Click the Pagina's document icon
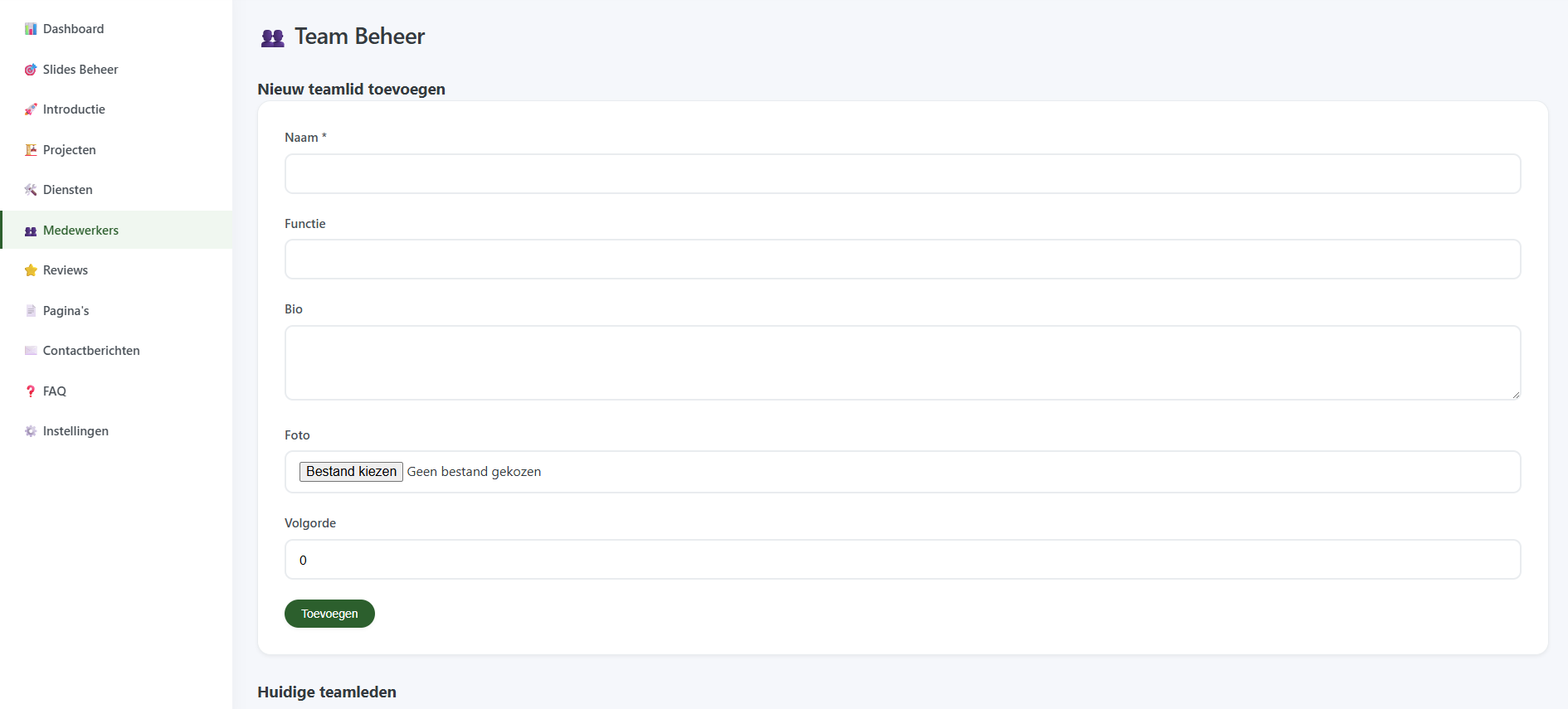Image resolution: width=1568 pixels, height=709 pixels. [31, 311]
